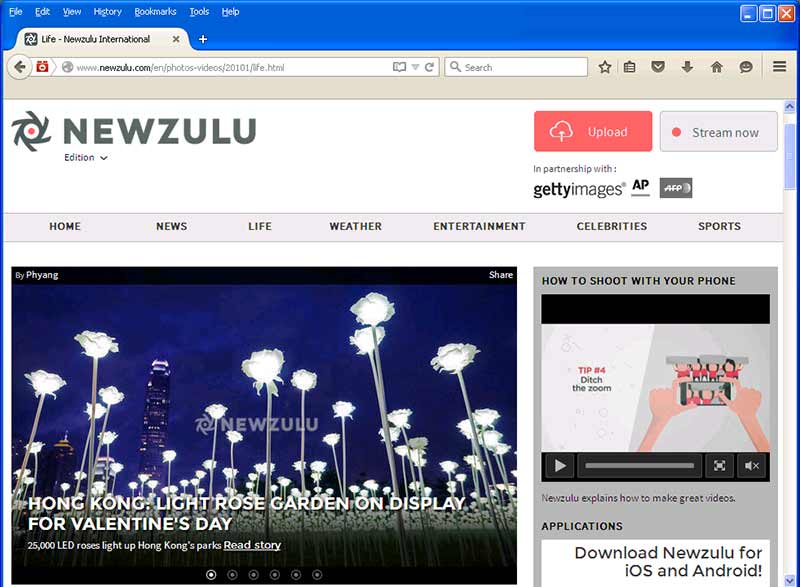
Task: Click the AFP partner logo
Action: (676, 188)
